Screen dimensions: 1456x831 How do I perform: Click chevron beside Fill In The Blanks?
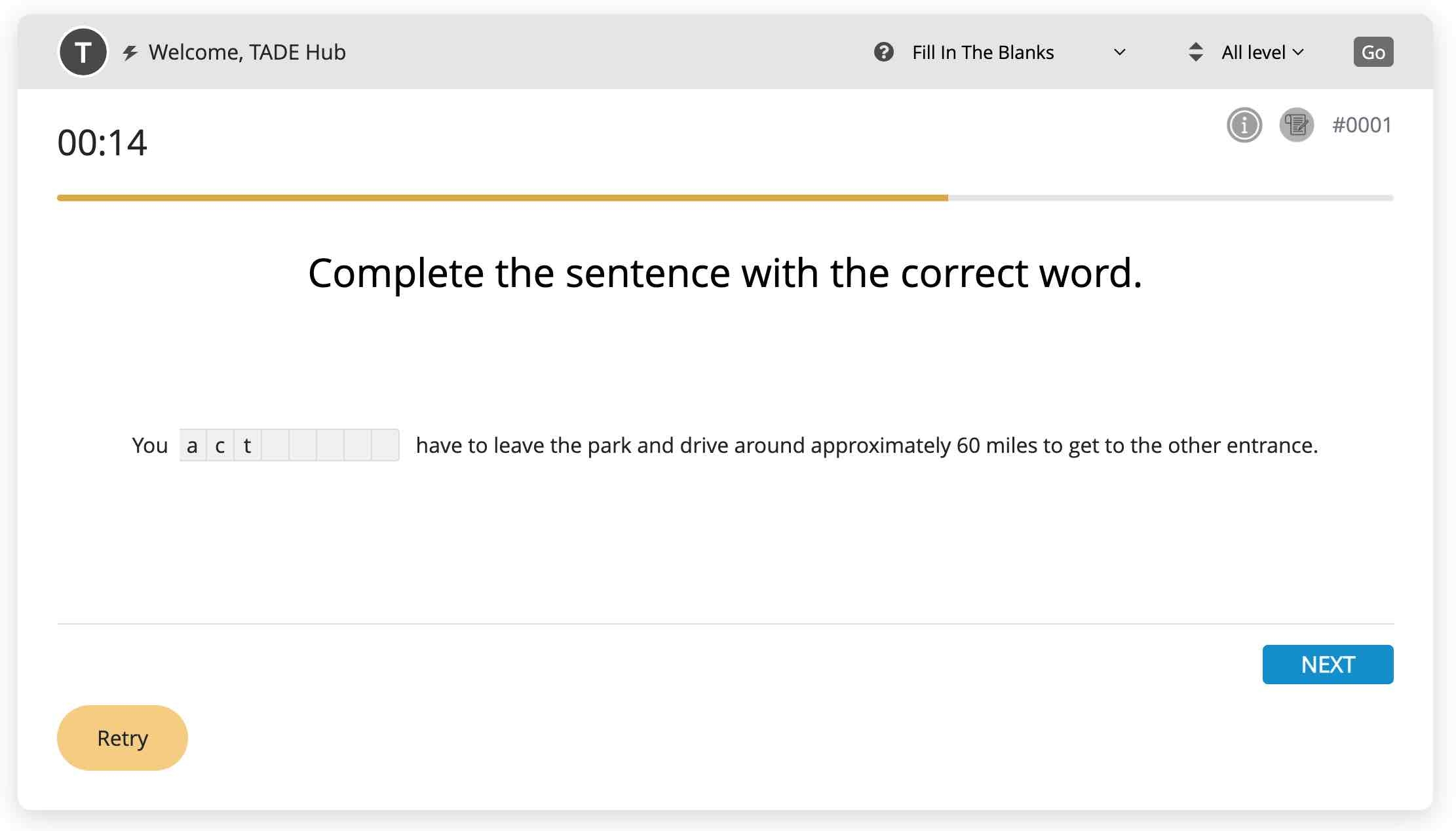(x=1120, y=52)
